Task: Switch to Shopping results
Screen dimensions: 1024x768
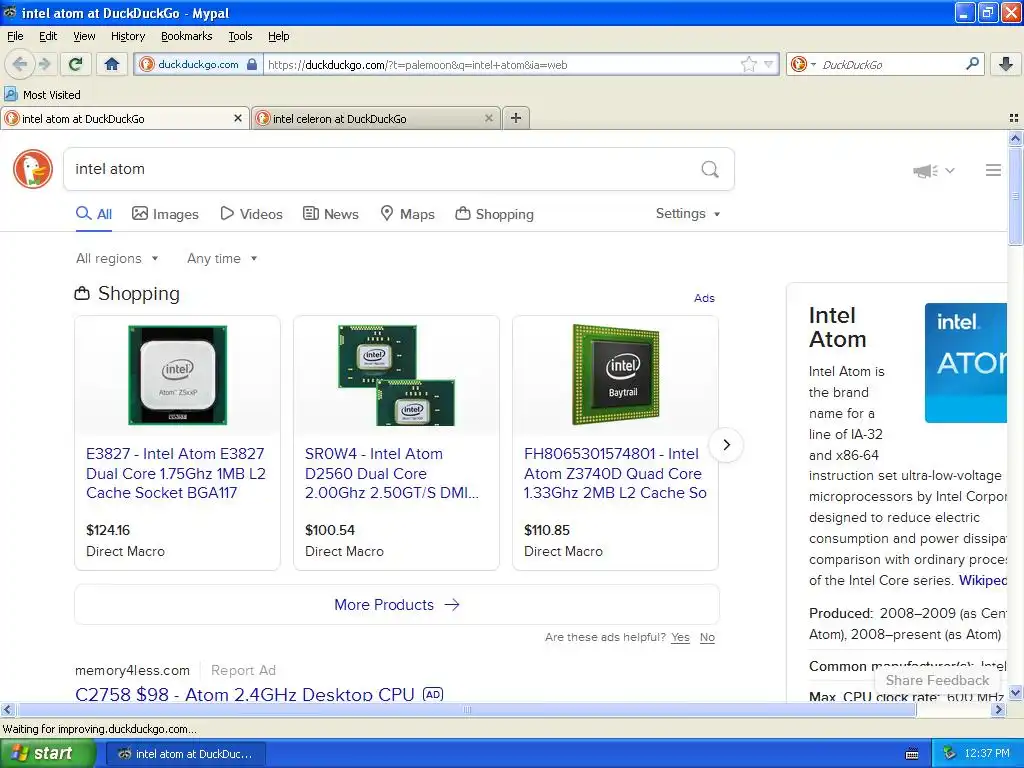Action: point(494,214)
